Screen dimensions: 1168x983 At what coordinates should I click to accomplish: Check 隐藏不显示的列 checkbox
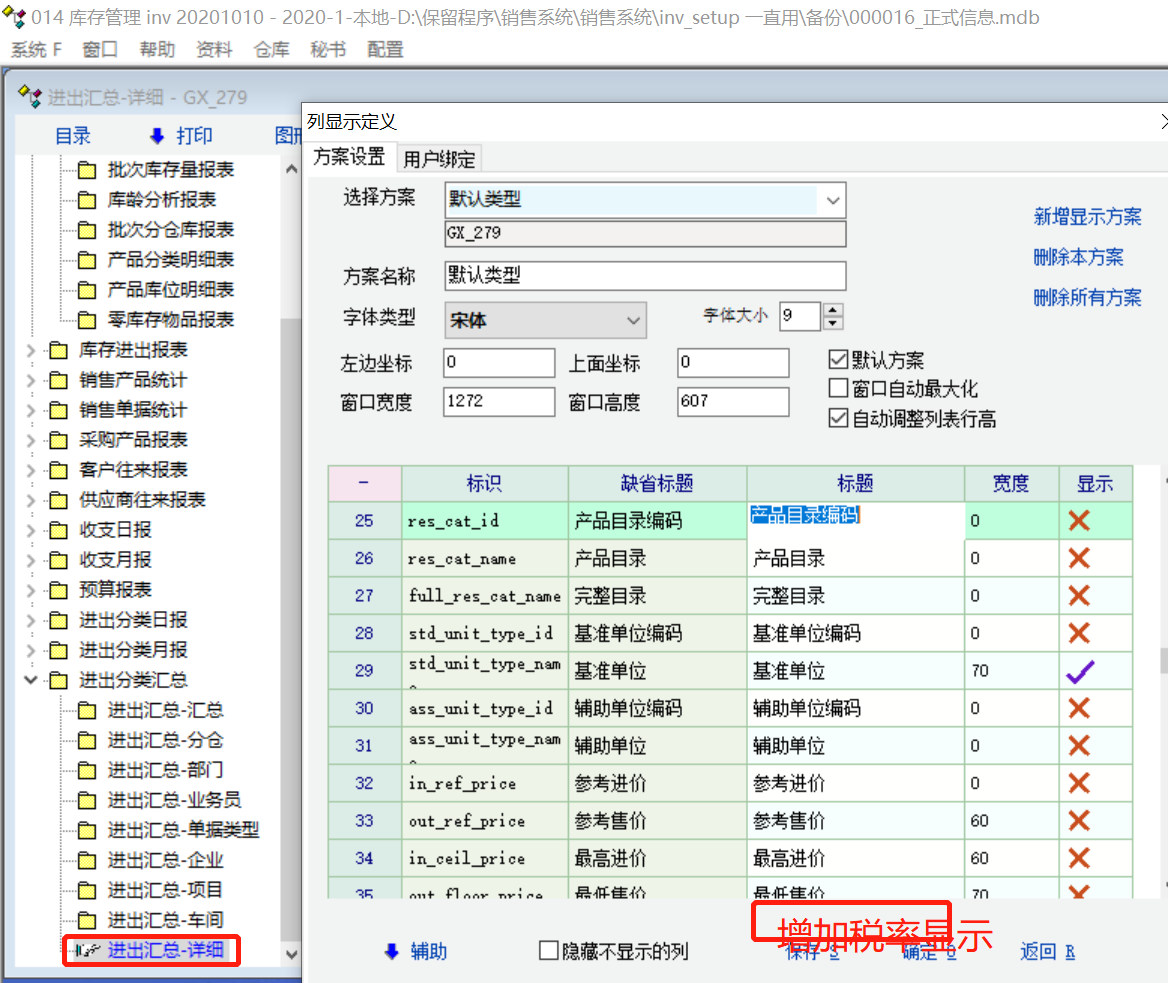pos(548,951)
